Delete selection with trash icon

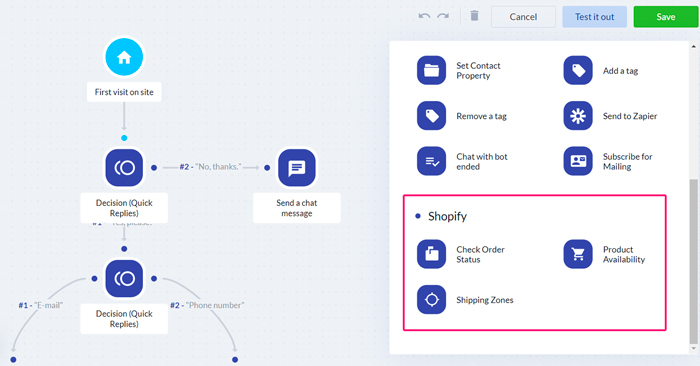474,16
